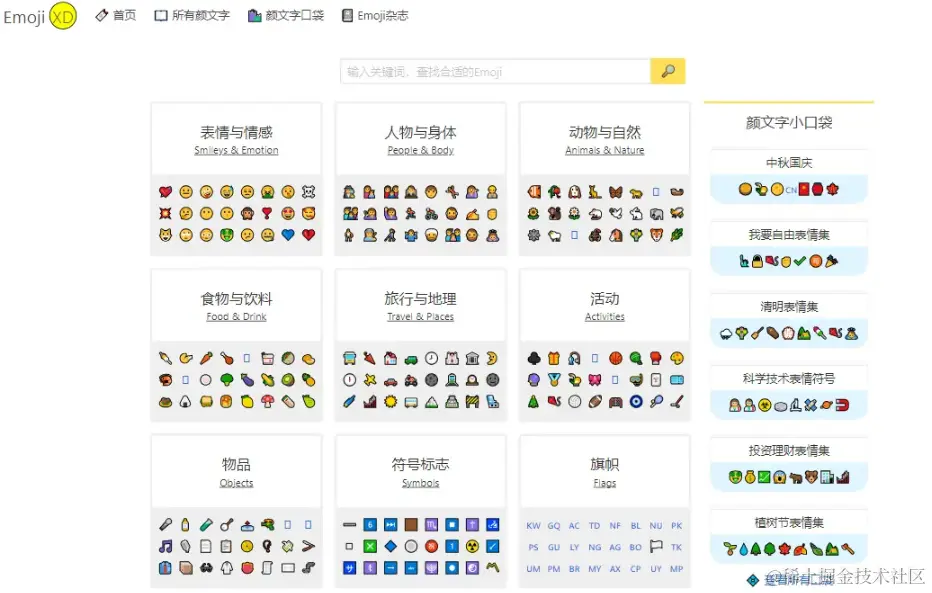Screen dimensions: 932x593
Task: Select the carrot emoji
Action: tap(206, 358)
